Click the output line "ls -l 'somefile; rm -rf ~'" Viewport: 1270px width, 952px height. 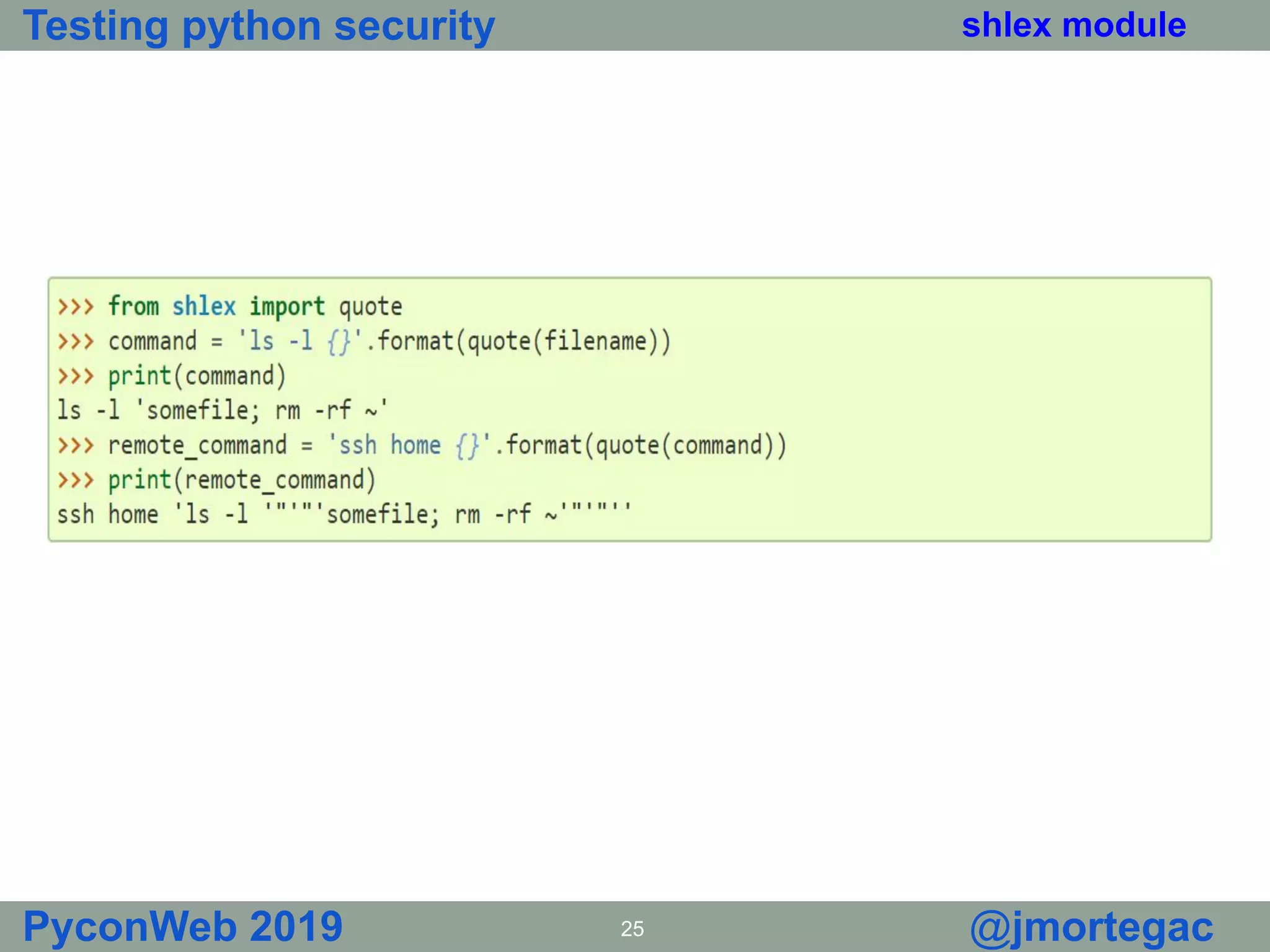223,410
